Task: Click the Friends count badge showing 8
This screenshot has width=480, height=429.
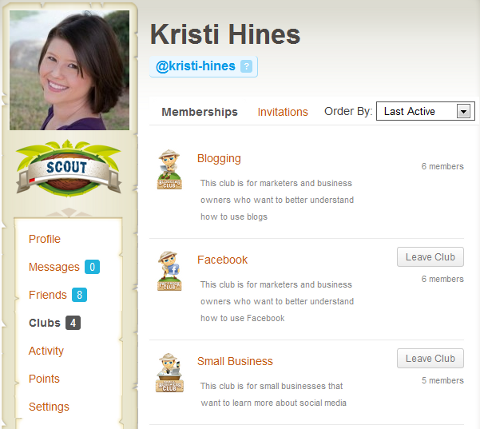Action: pos(79,295)
